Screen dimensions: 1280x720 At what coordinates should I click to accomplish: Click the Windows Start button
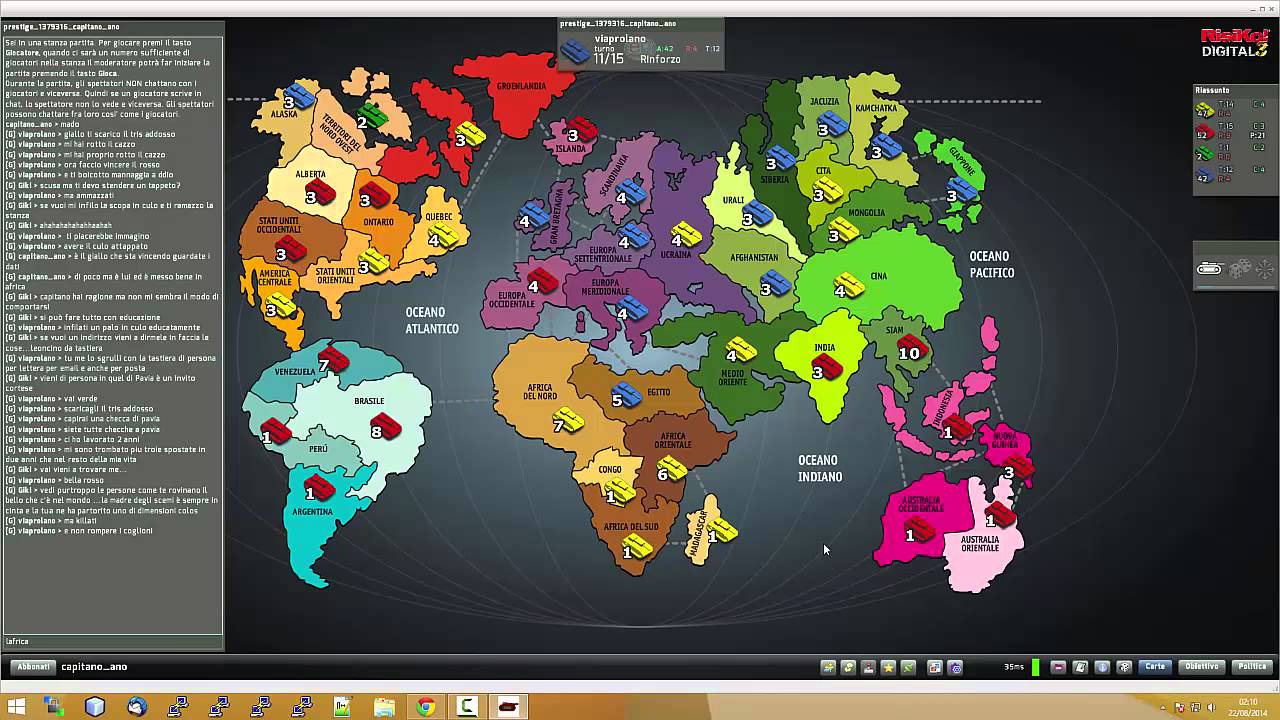pos(17,707)
